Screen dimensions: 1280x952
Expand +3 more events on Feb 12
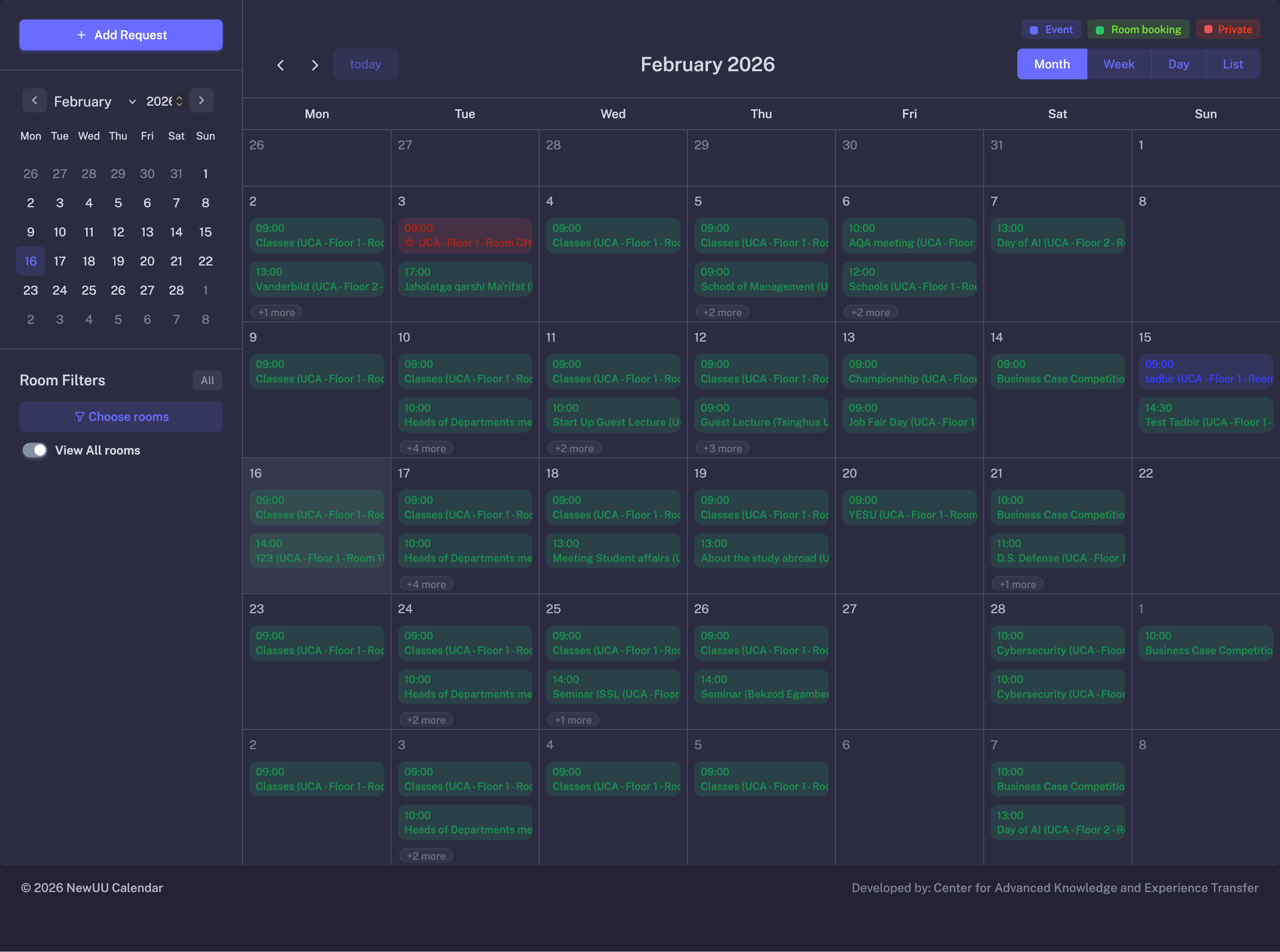point(722,448)
